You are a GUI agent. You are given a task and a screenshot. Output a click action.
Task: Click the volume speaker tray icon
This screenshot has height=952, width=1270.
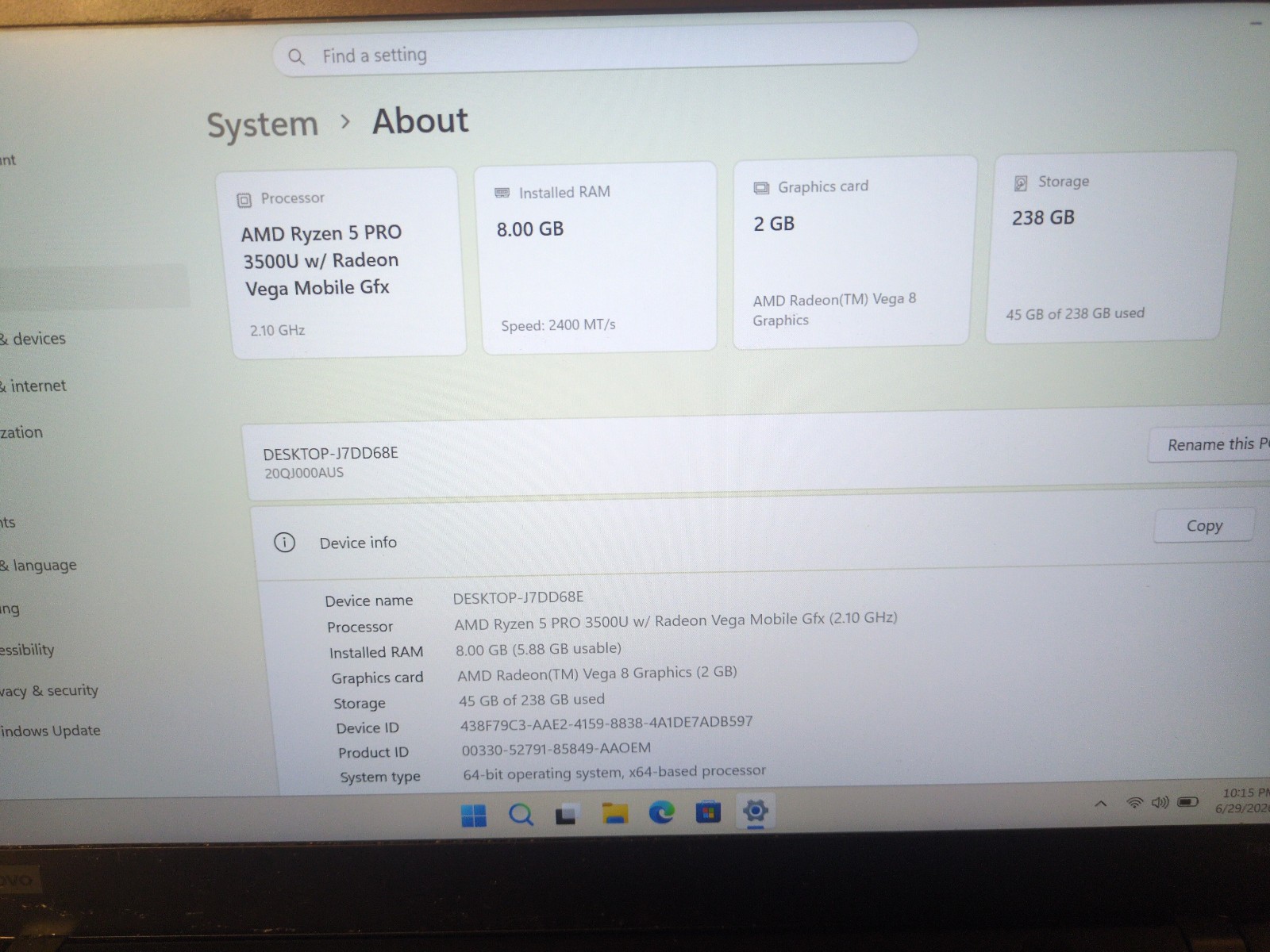[x=1160, y=802]
